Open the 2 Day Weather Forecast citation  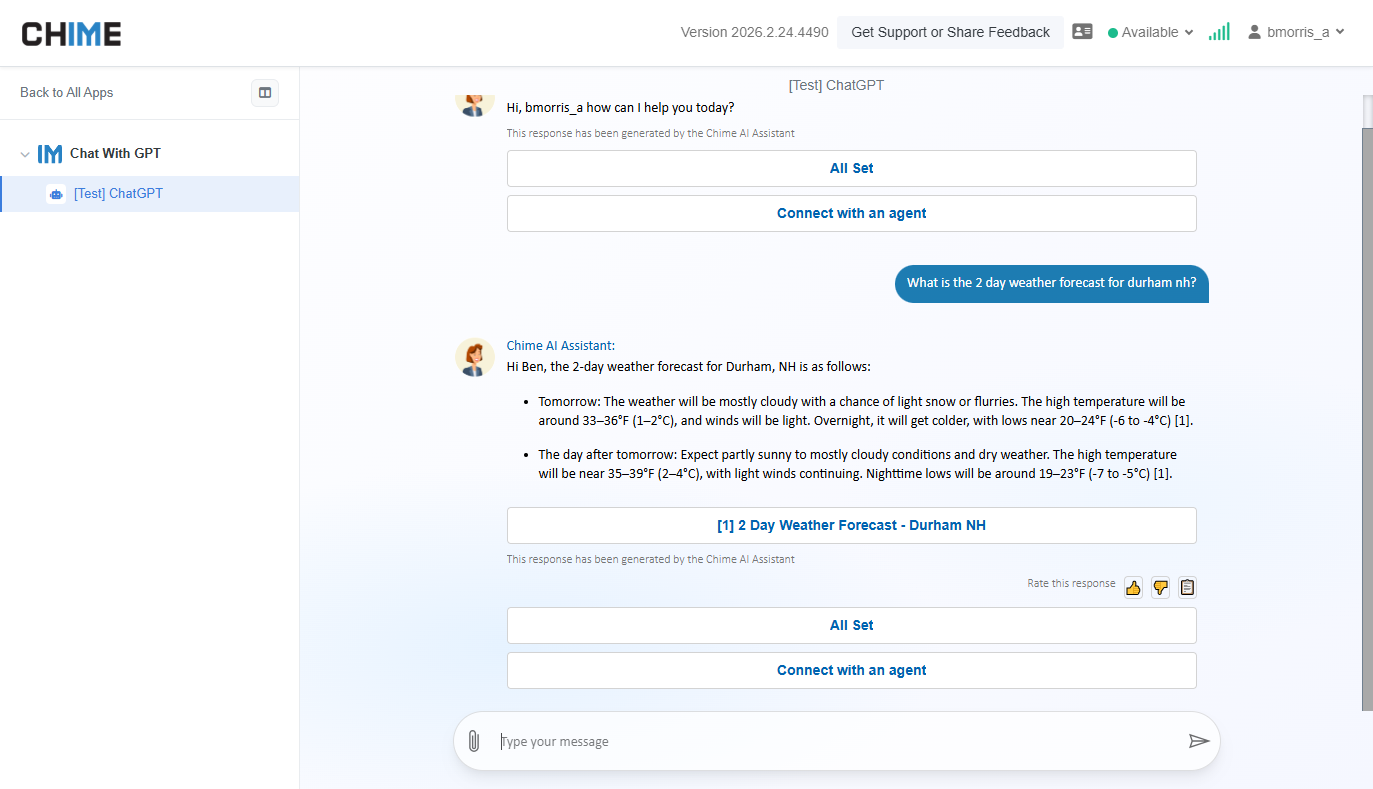(x=851, y=526)
